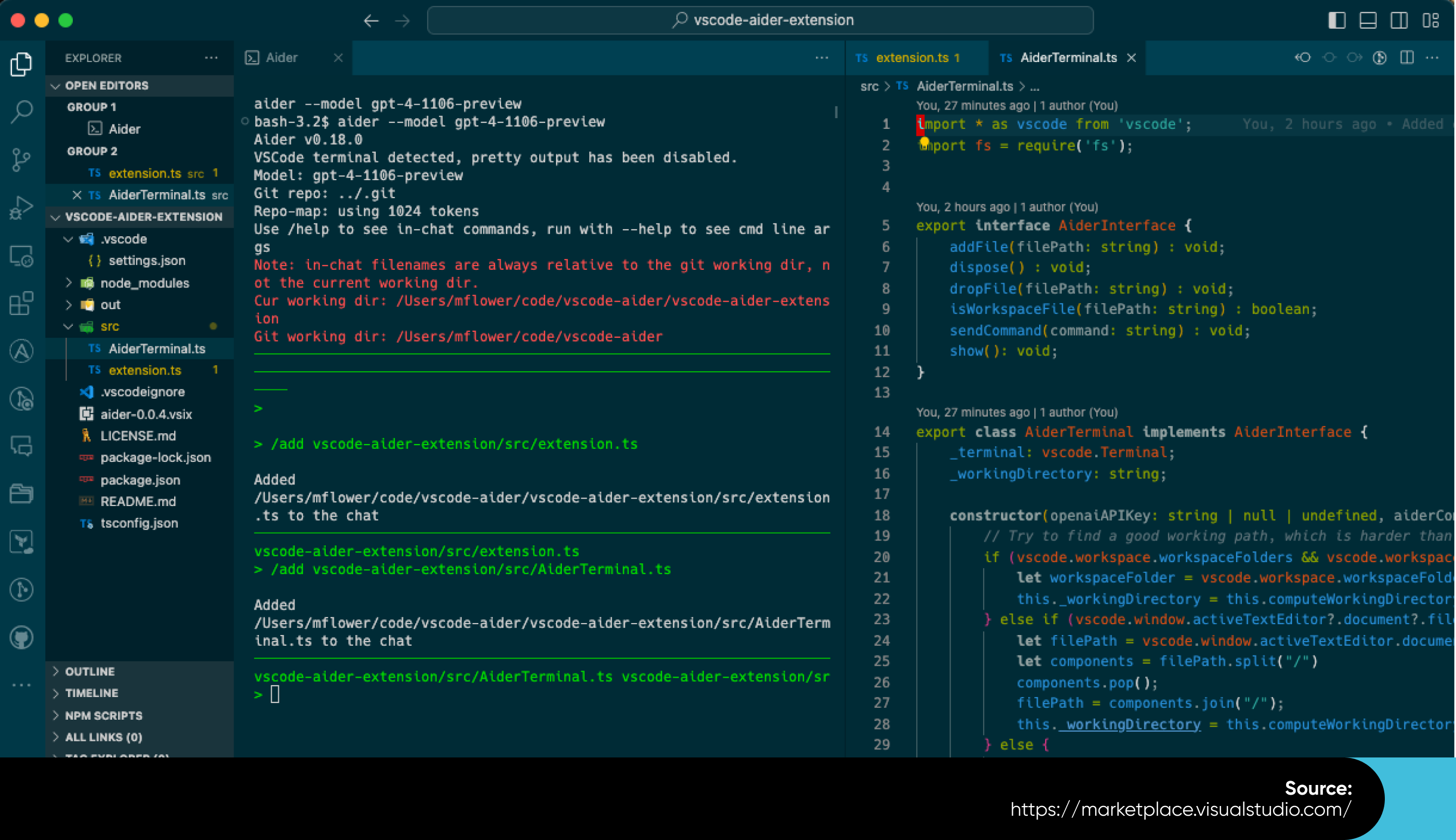Open the Remote Explorer icon
Viewport: 1456px width, 840px height.
click(22, 256)
